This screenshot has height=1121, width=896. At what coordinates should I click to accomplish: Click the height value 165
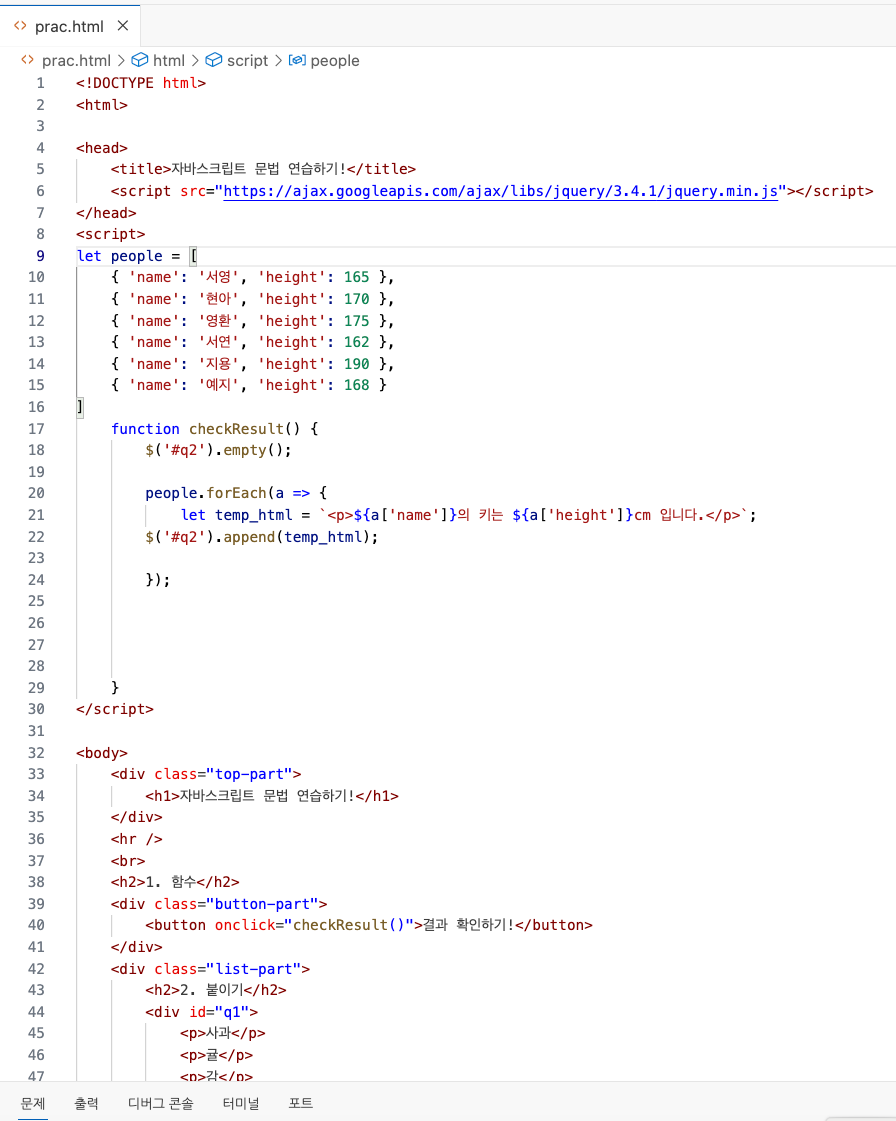356,277
